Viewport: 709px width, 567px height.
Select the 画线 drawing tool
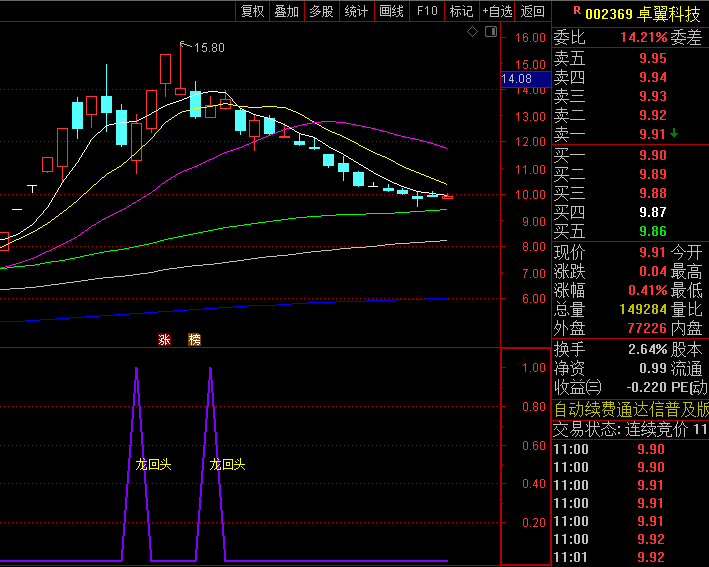pos(391,11)
